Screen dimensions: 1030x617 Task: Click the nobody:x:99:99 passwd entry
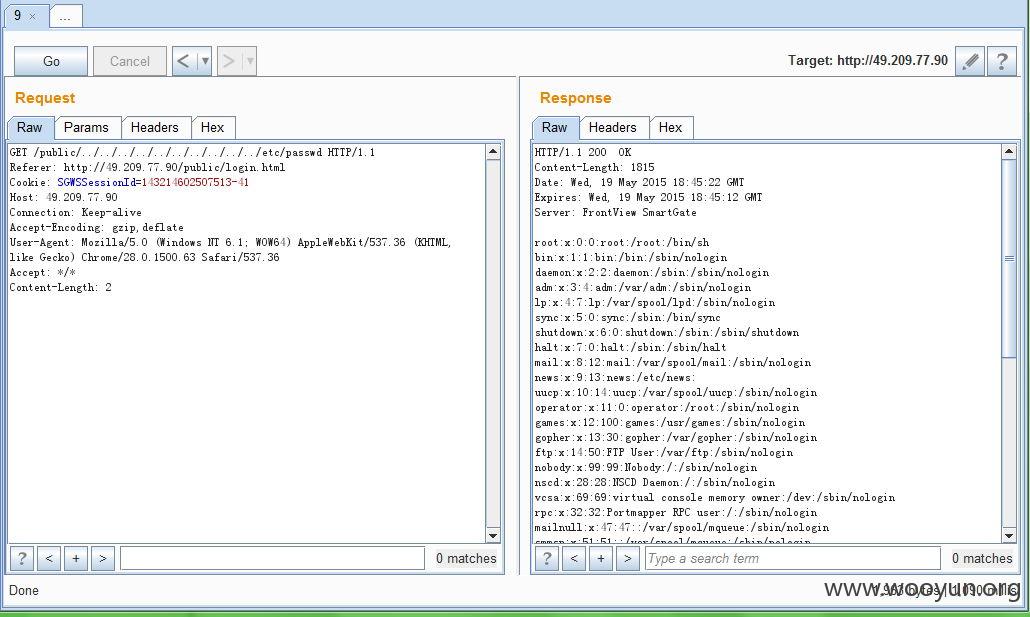coord(646,468)
